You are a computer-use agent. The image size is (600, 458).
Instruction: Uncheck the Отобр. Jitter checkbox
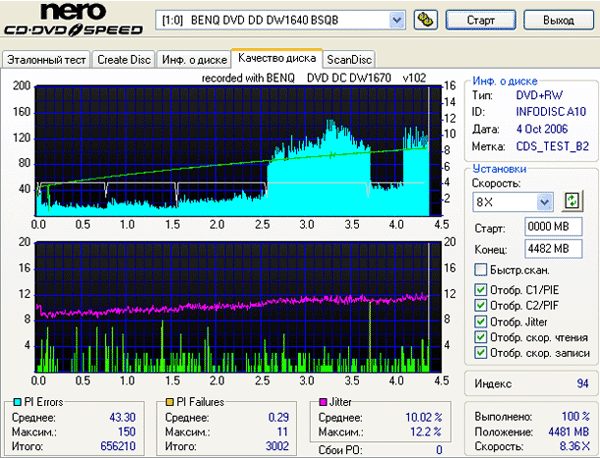[481, 321]
